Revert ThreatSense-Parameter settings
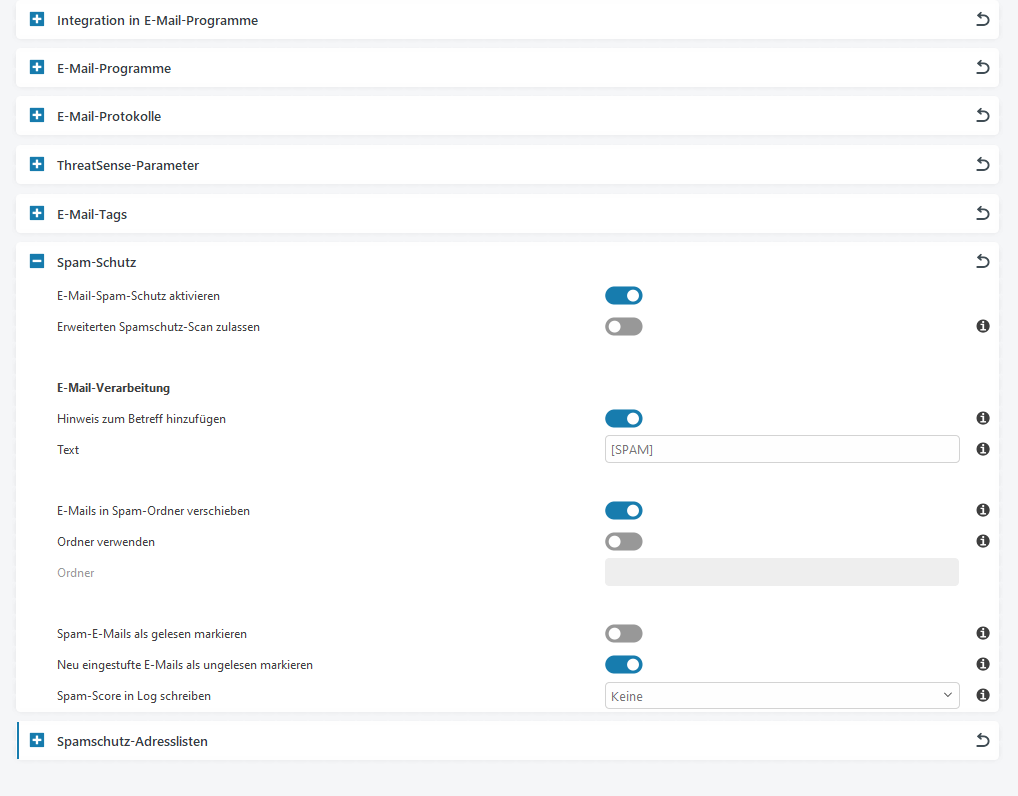The height and width of the screenshot is (796, 1018). click(x=982, y=164)
